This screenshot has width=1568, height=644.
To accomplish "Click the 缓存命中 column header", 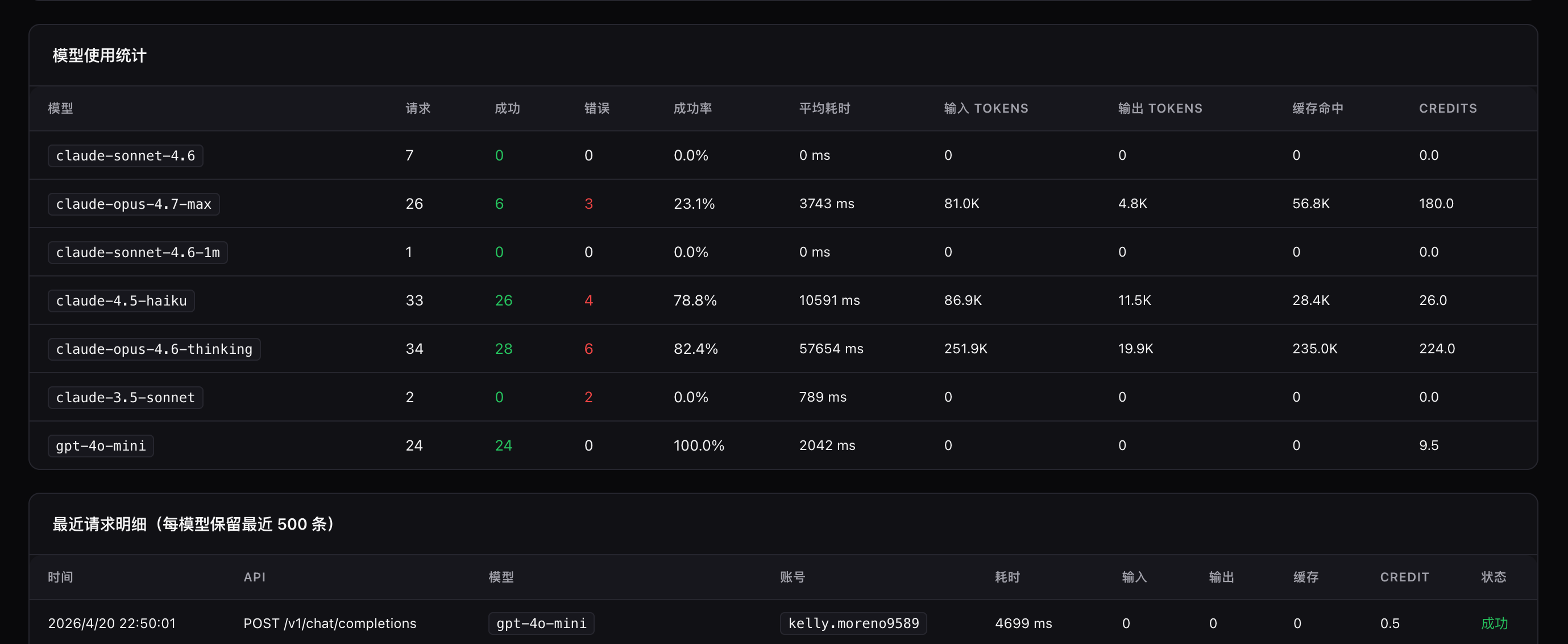I will tap(1317, 109).
